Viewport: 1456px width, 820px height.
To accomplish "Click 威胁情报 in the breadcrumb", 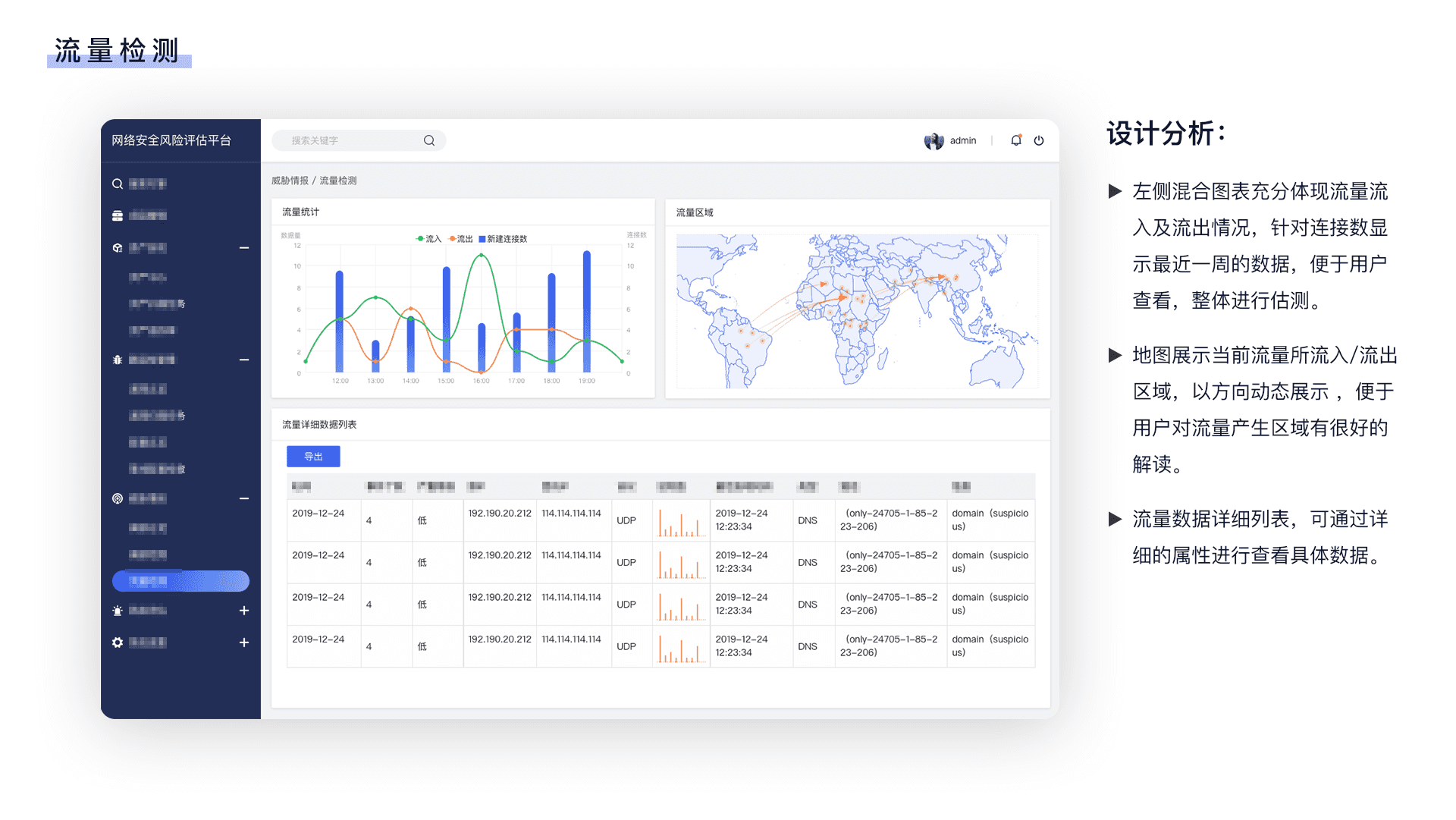I will coord(290,181).
